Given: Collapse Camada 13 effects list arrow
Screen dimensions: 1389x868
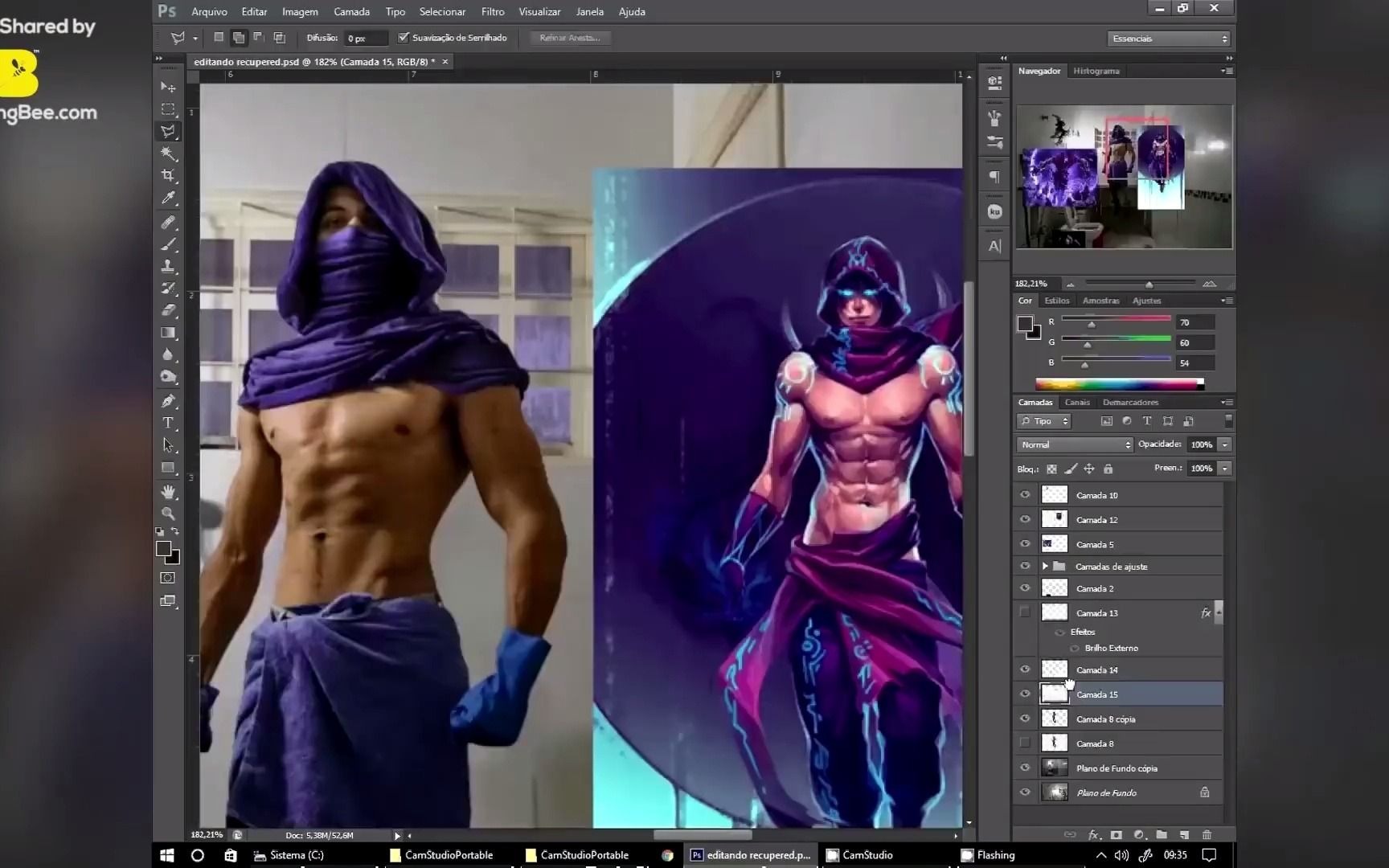Looking at the screenshot, I should [1219, 612].
